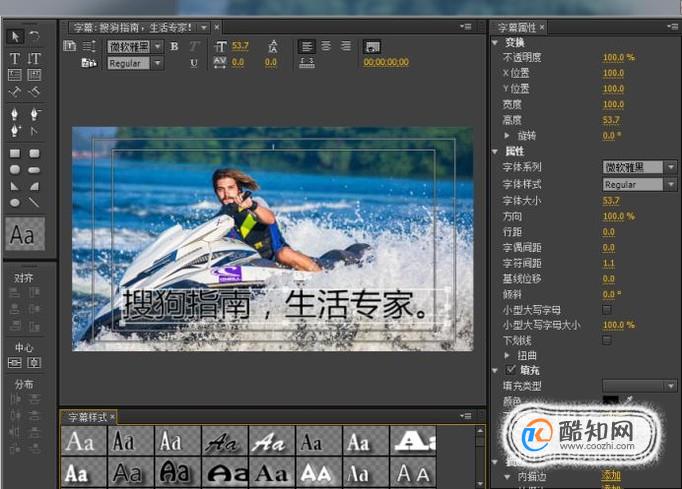Select the arrow Selection tool
Image resolution: width=682 pixels, height=489 pixels.
pos(15,37)
